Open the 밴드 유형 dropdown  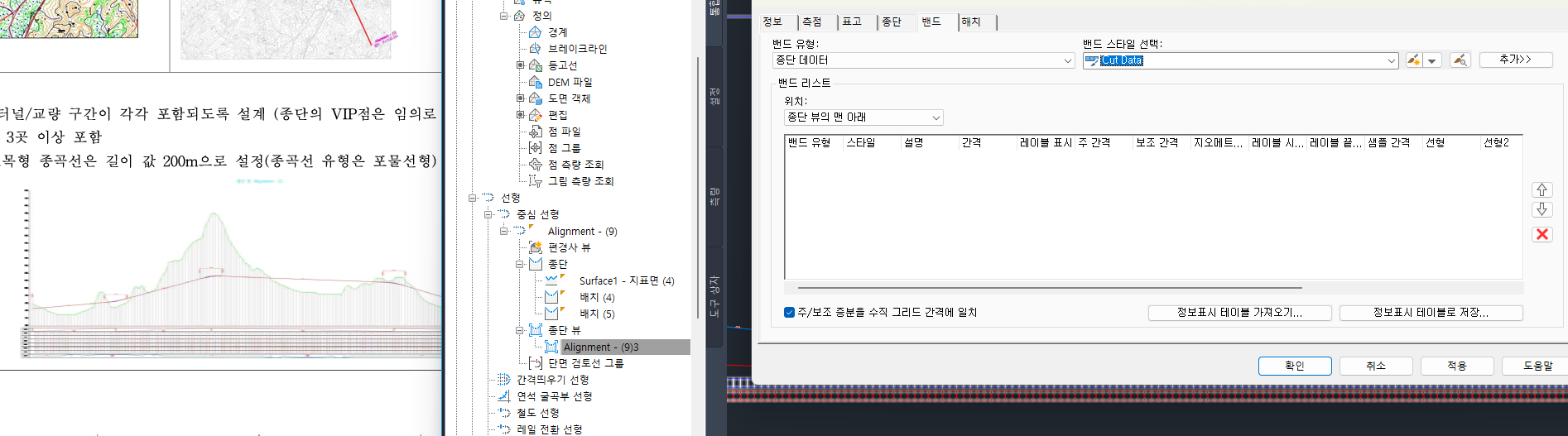pyautogui.click(x=922, y=60)
